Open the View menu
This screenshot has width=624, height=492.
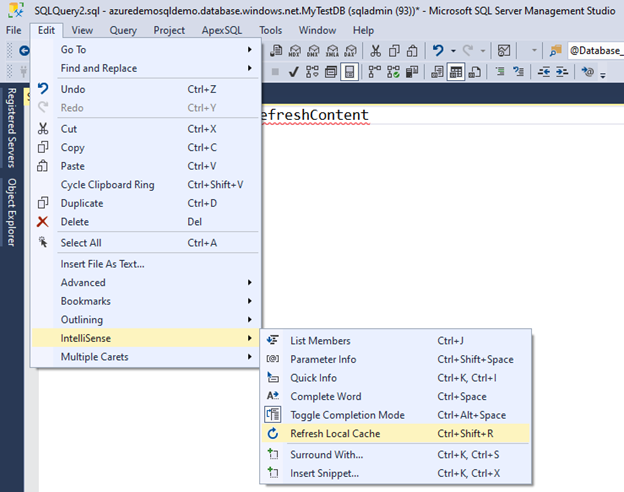pyautogui.click(x=82, y=30)
